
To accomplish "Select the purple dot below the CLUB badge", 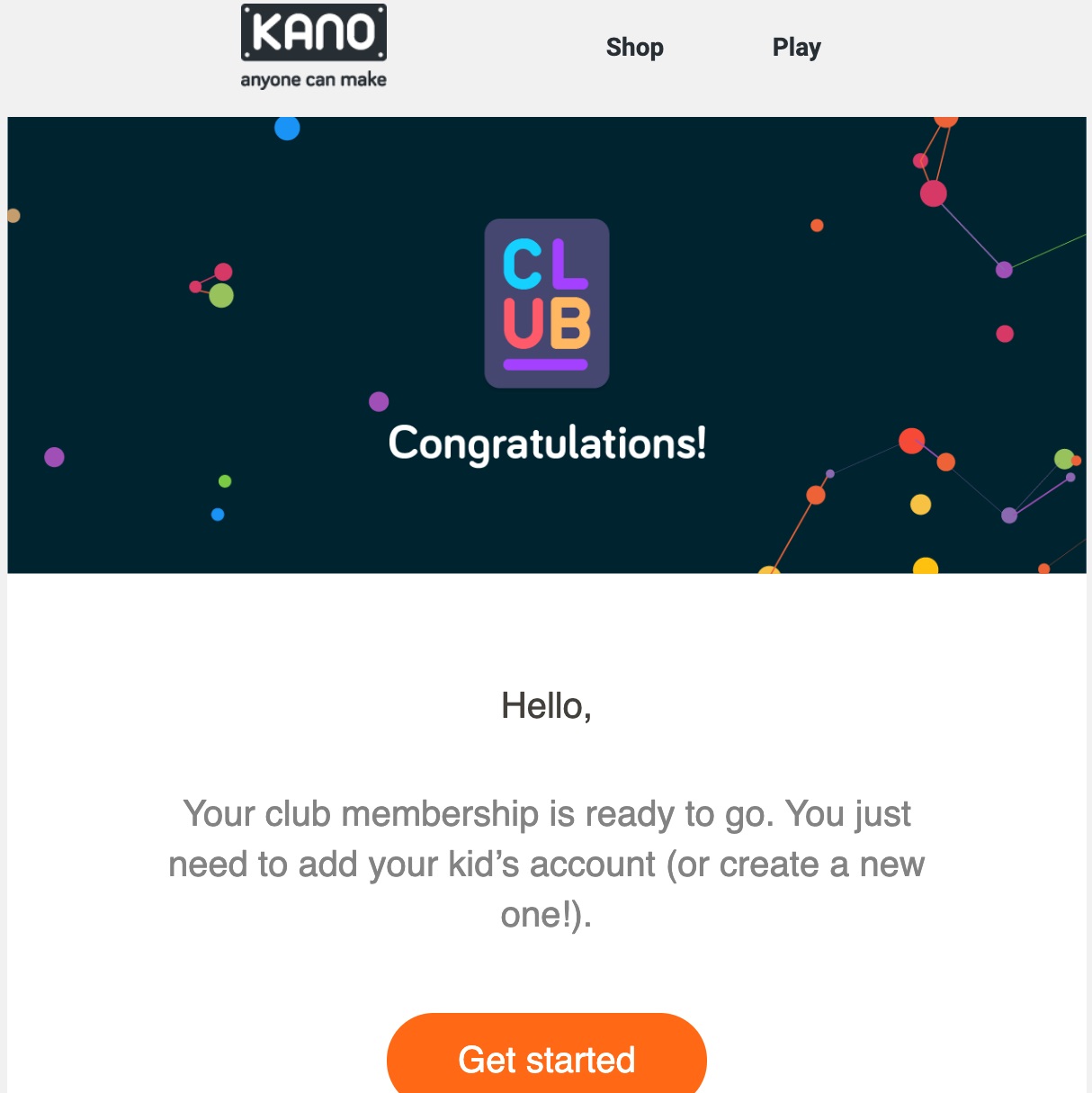I will [378, 402].
